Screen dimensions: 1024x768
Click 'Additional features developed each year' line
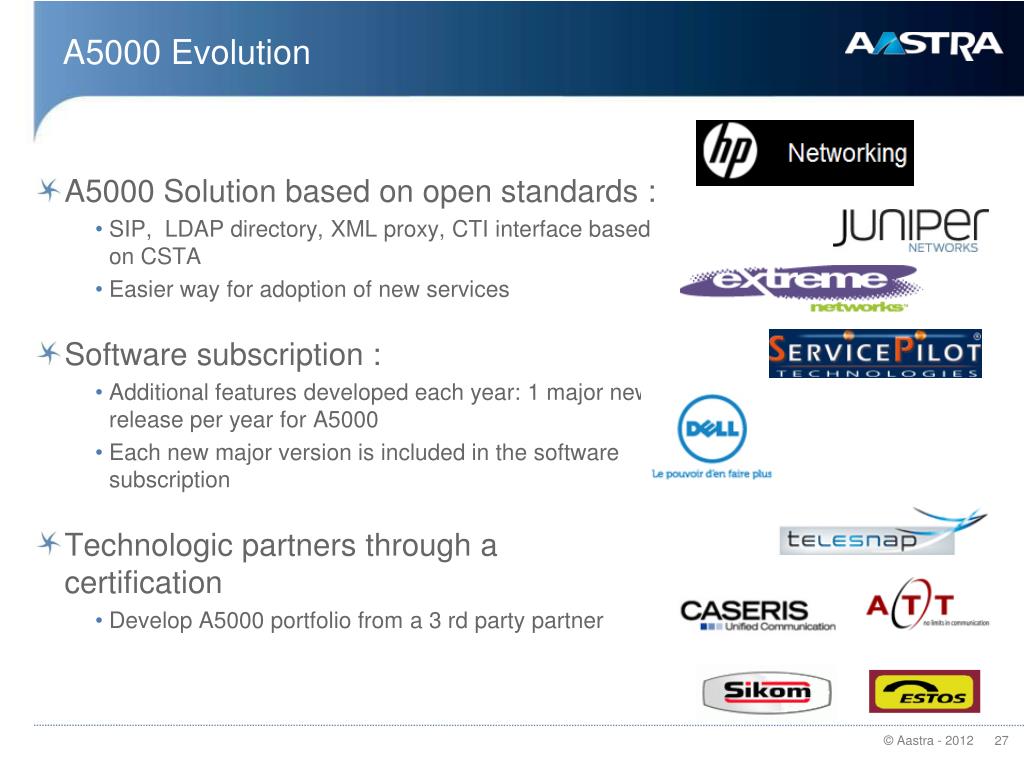click(x=376, y=392)
